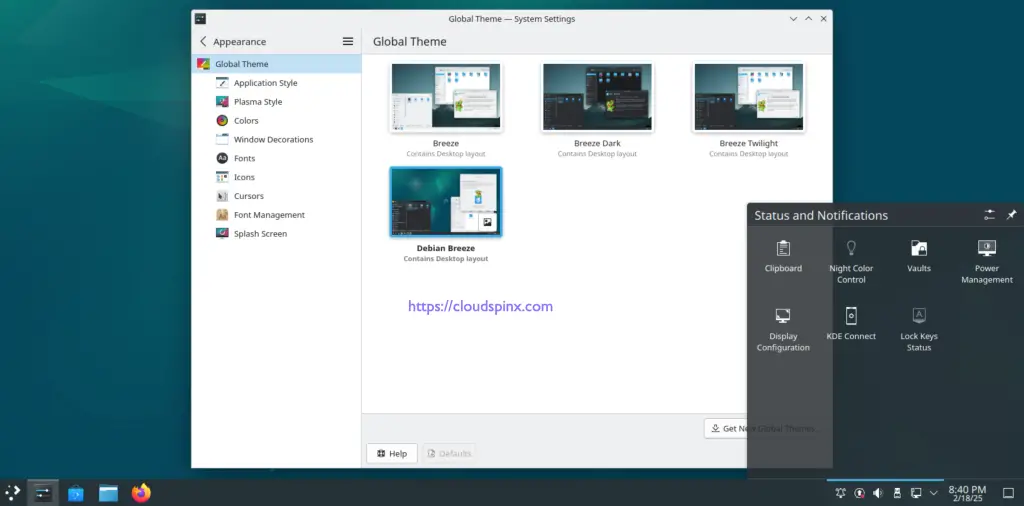Open the updates icon in the system tray
This screenshot has width=1024, height=506.
[x=859, y=493]
